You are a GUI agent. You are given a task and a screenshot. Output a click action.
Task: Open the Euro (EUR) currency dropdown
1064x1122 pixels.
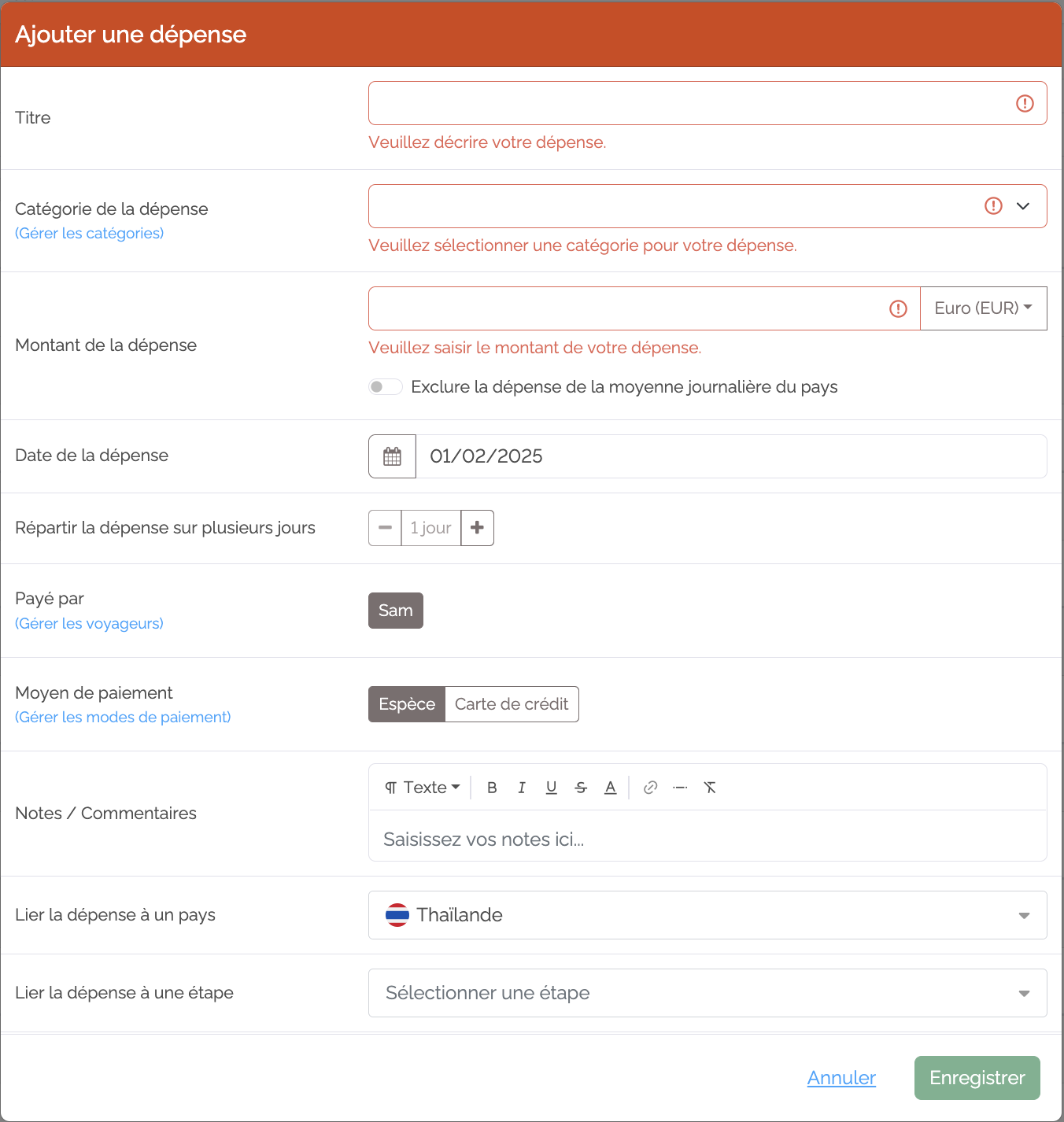click(983, 308)
